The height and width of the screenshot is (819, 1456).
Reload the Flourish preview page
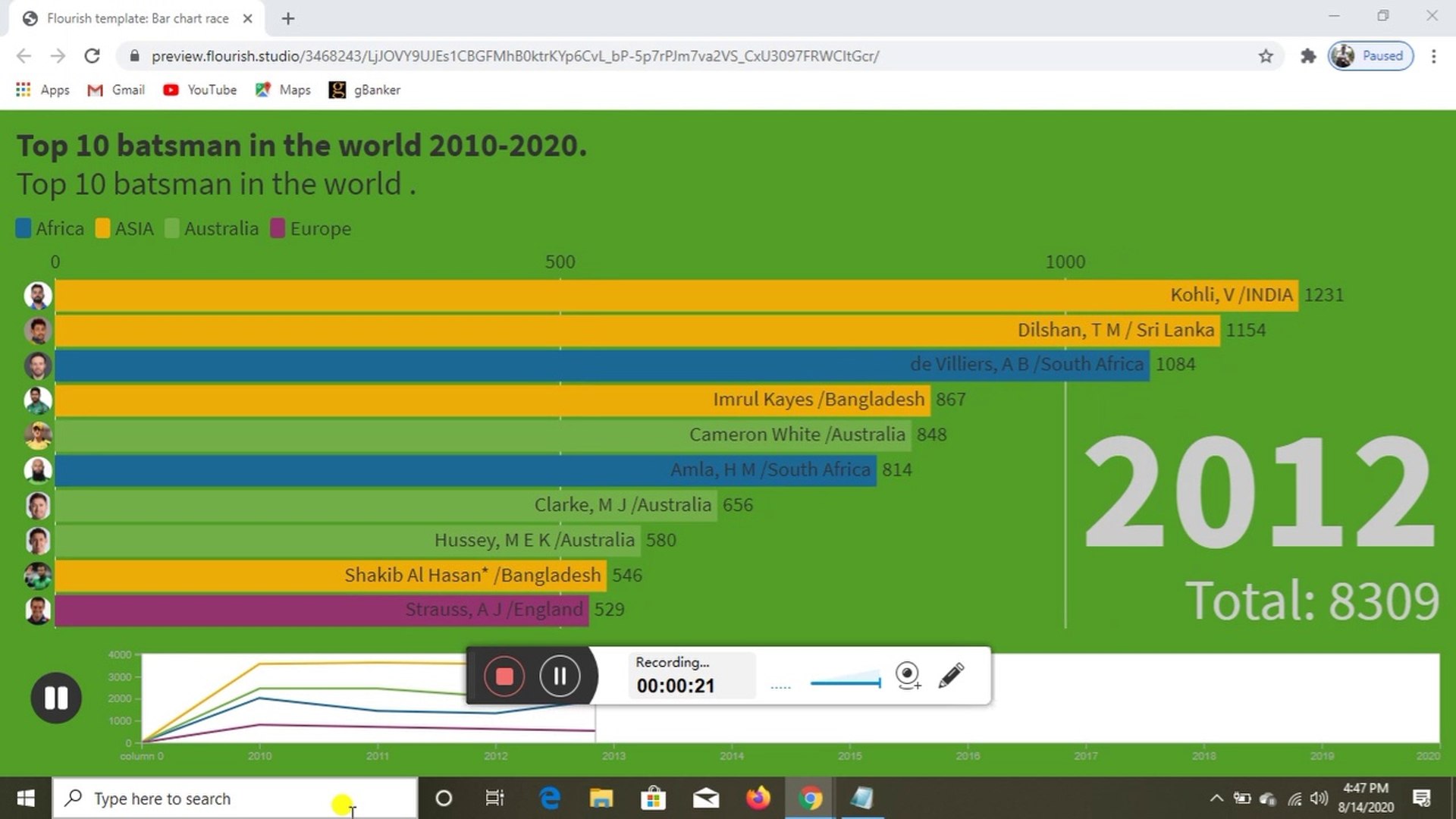(92, 56)
